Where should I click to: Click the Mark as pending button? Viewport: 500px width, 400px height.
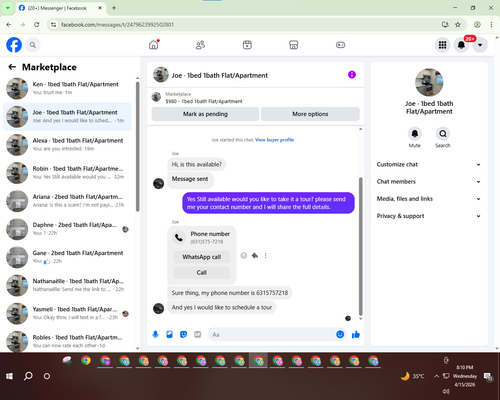click(x=205, y=114)
